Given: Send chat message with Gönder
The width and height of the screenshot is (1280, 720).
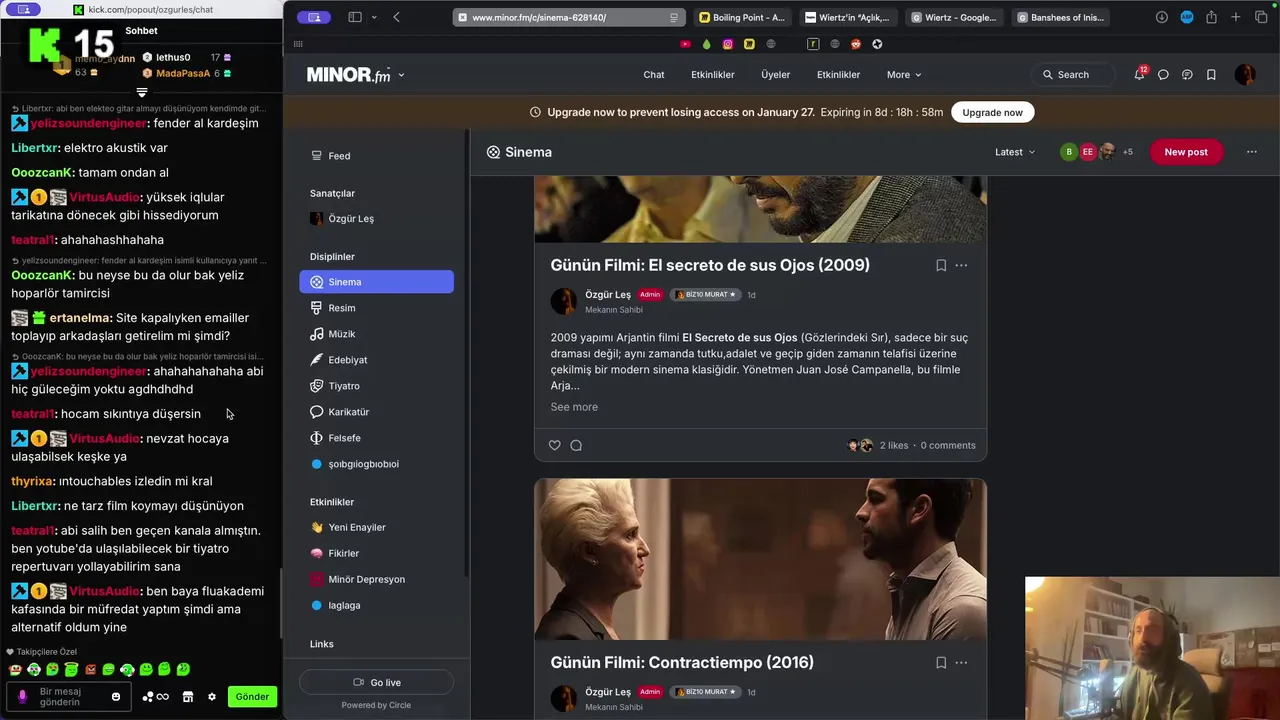Looking at the screenshot, I should point(252,697).
